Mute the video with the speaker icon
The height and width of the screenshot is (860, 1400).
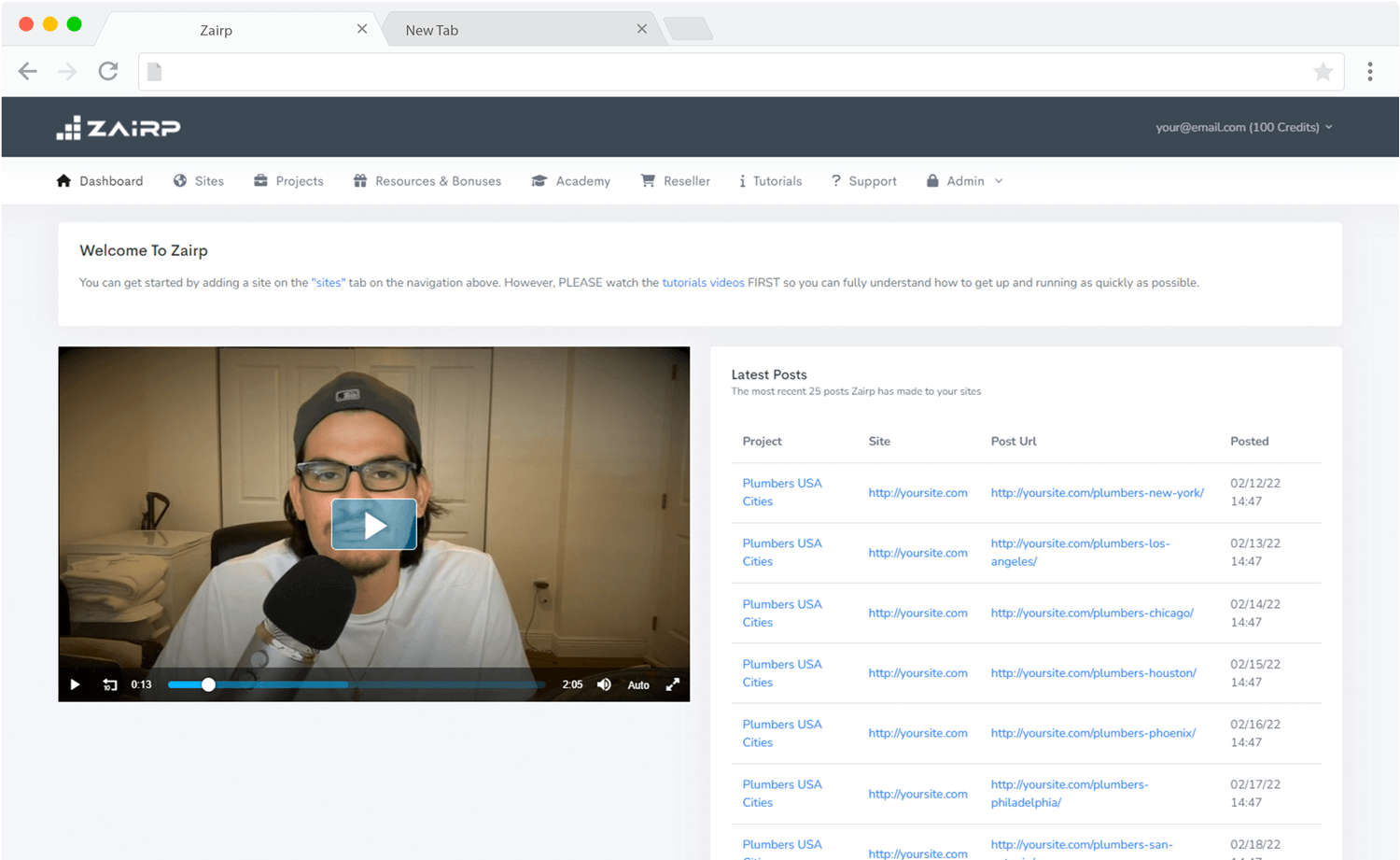point(604,684)
